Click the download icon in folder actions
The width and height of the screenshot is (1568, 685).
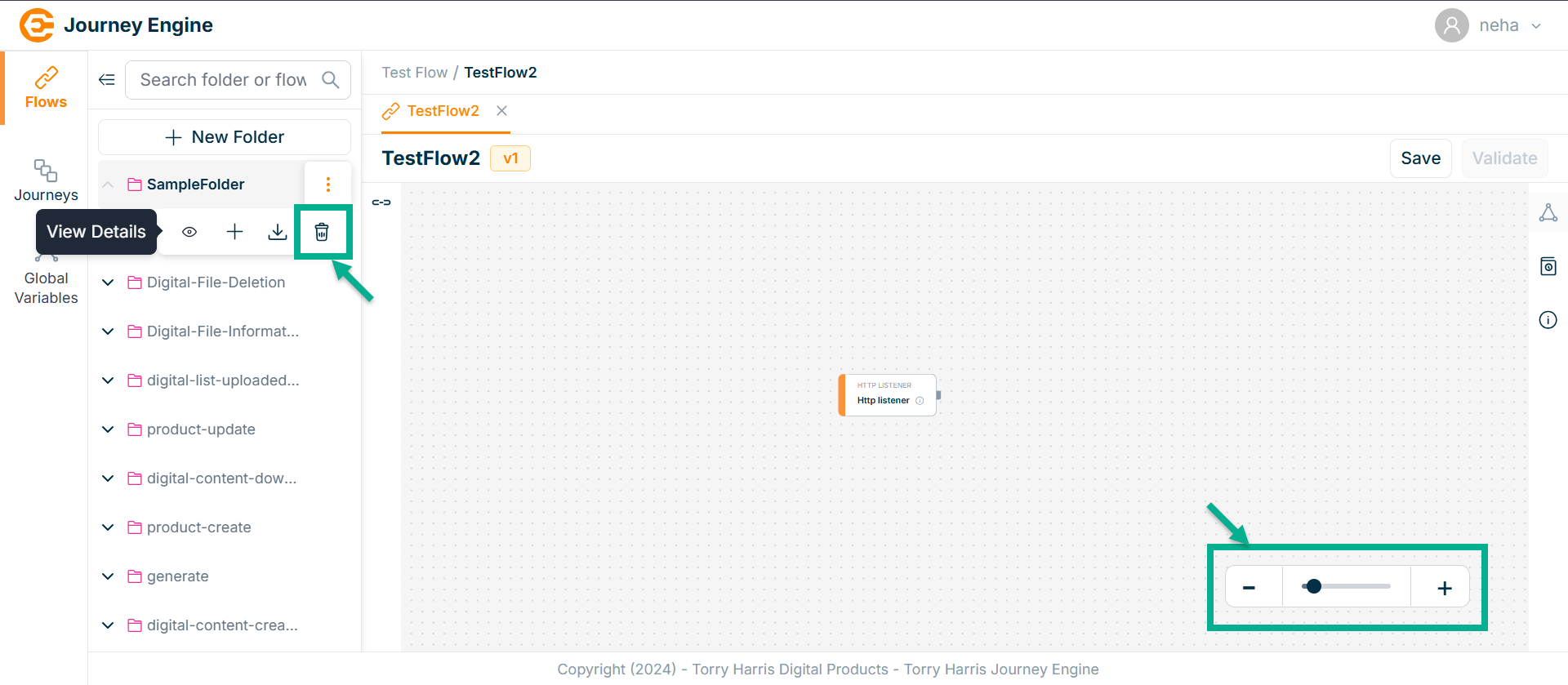[x=278, y=232]
